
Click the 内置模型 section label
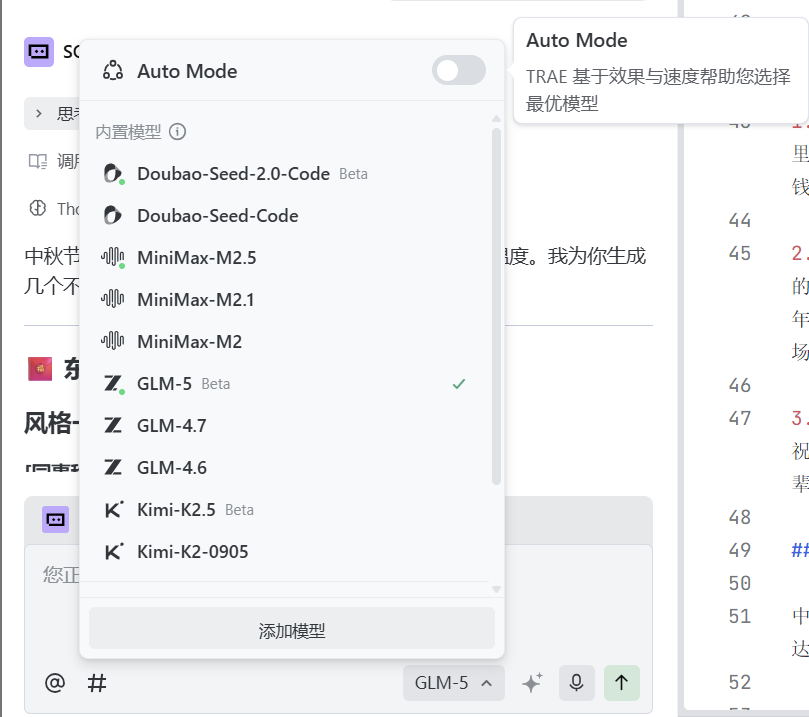point(128,132)
